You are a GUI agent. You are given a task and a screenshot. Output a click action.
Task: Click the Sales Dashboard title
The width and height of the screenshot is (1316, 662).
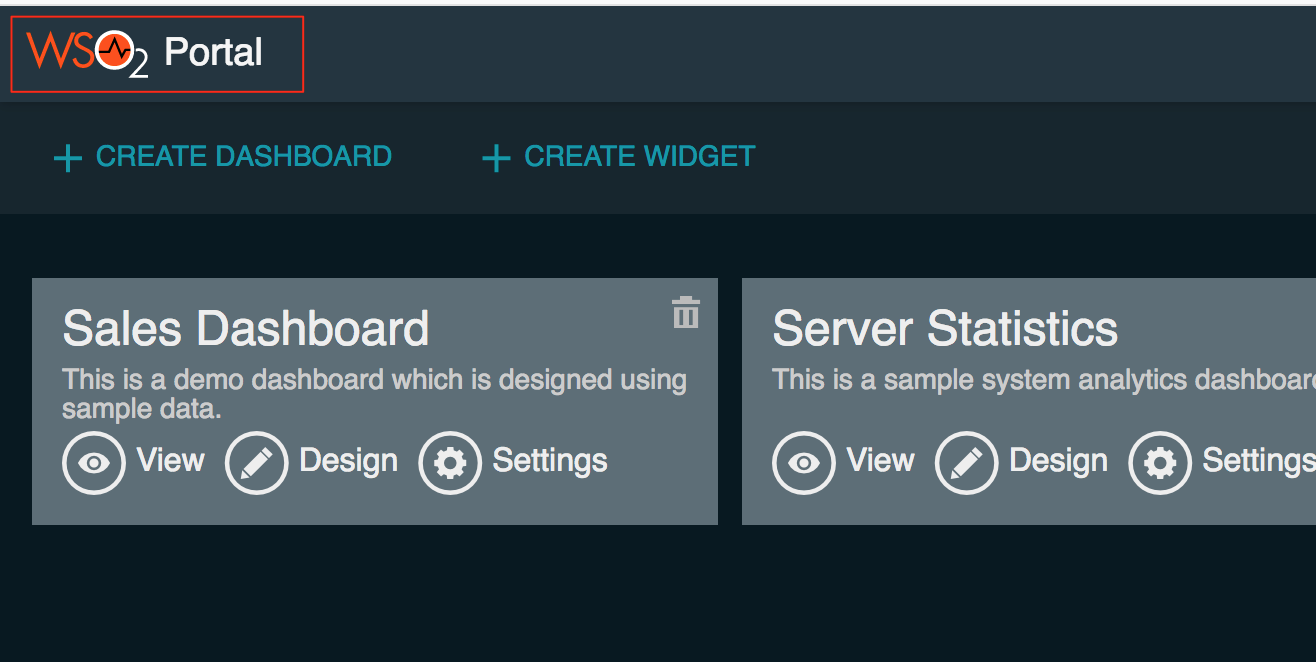coord(246,328)
